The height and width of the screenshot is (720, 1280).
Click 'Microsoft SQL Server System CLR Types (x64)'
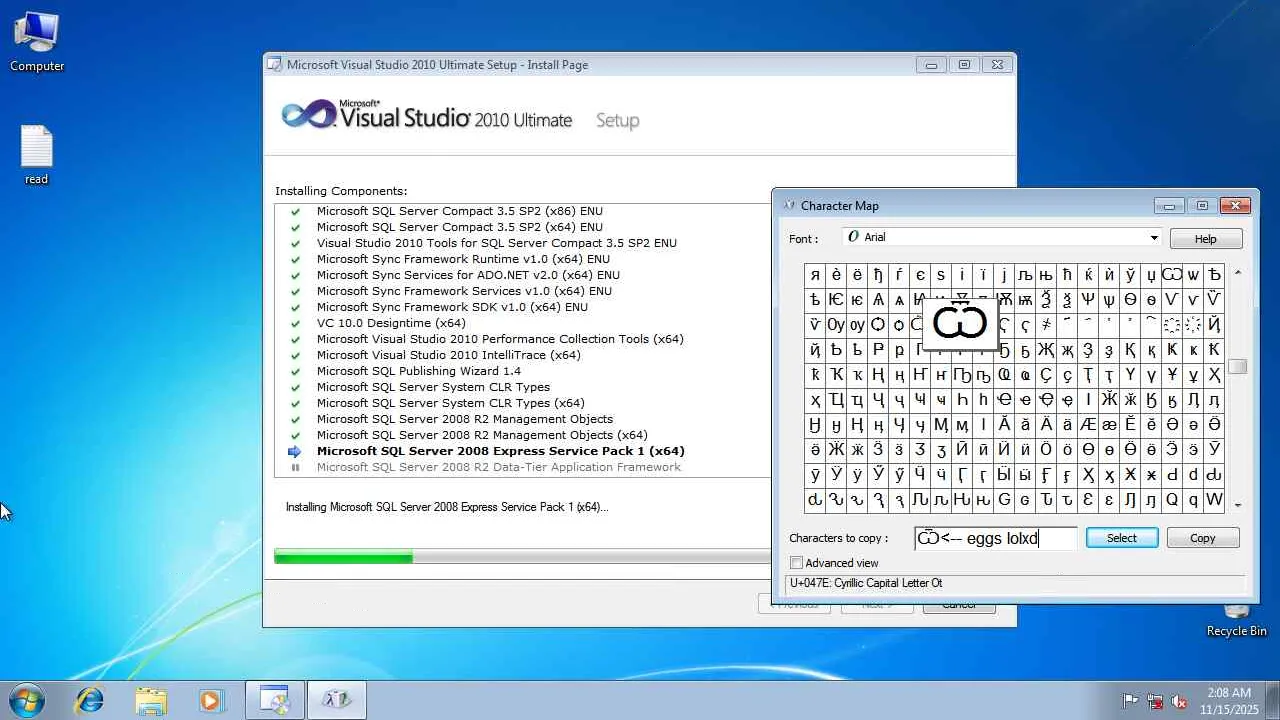tap(450, 404)
